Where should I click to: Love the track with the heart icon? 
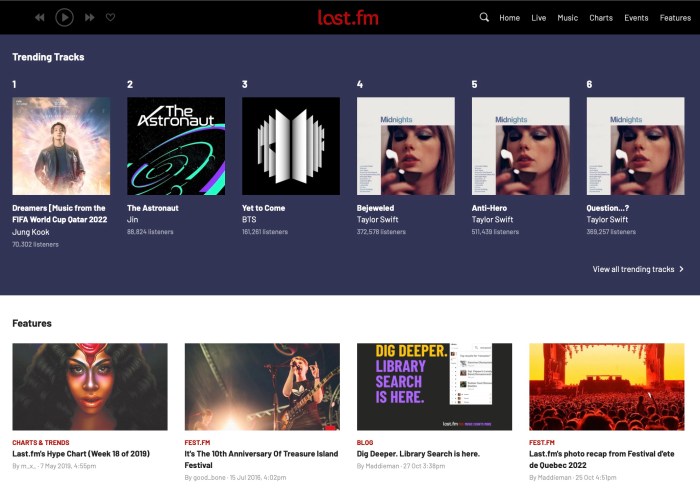pos(110,17)
